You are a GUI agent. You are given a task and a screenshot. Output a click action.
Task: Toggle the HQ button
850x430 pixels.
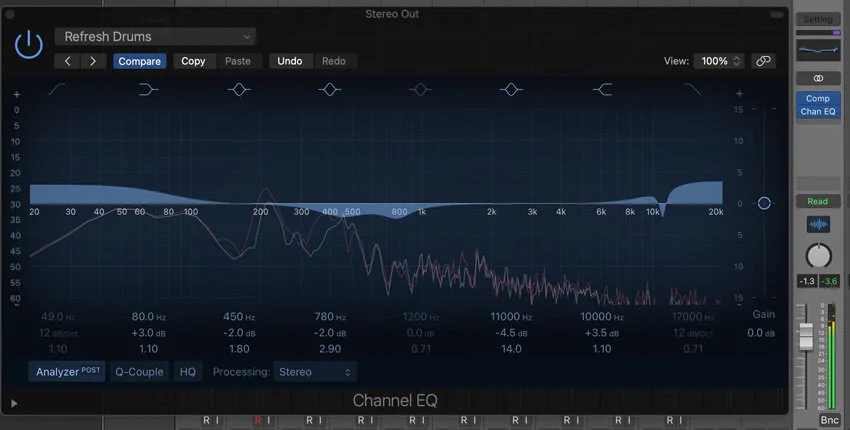[x=188, y=371]
